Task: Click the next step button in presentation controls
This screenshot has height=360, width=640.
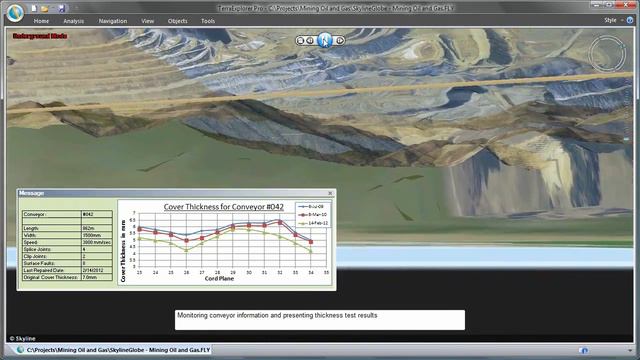Action: pos(339,40)
